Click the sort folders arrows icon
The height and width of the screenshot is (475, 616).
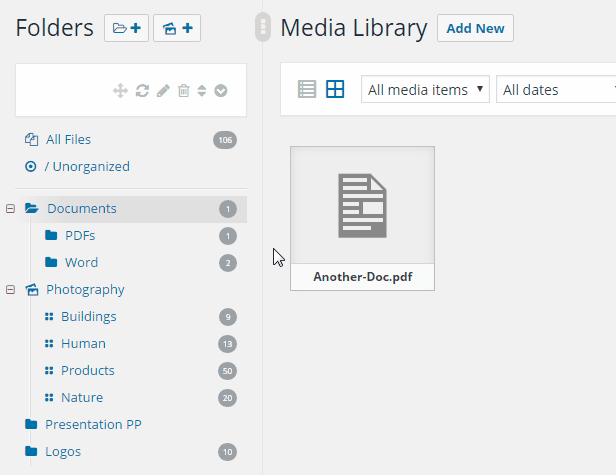[201, 91]
